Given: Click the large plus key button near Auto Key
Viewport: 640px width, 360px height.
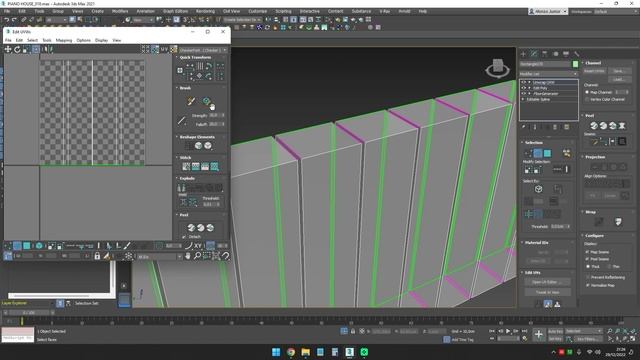Looking at the screenshot, I should 538,335.
